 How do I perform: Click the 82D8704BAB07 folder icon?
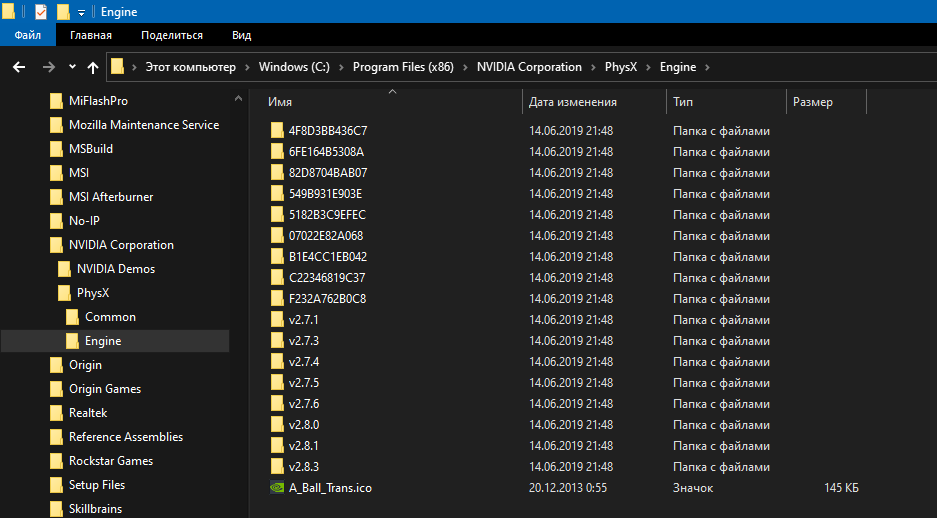tap(277, 172)
